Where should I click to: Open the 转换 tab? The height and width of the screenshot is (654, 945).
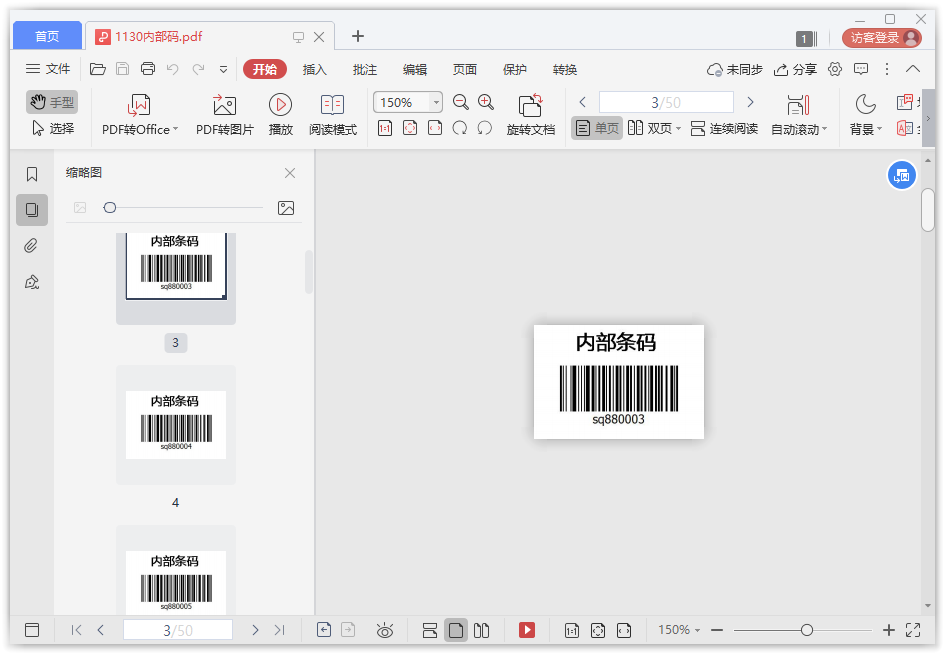565,69
